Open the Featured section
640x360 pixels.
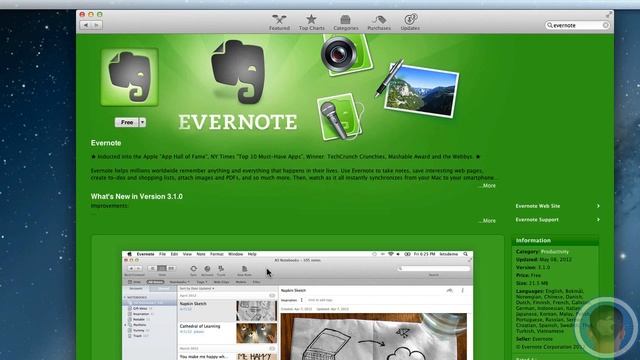pyautogui.click(x=279, y=22)
